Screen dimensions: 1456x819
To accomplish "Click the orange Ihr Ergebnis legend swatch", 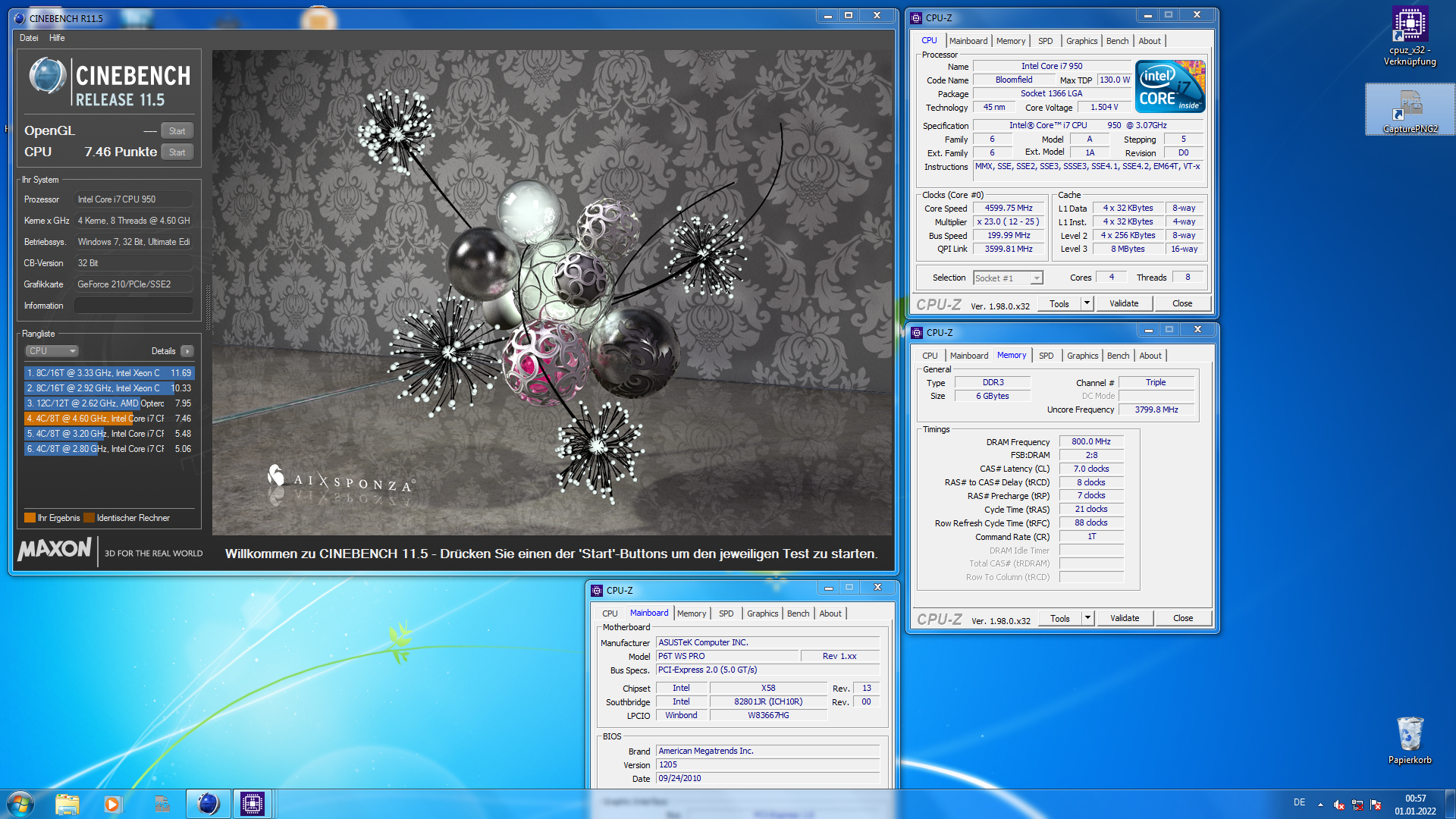I will 30,518.
